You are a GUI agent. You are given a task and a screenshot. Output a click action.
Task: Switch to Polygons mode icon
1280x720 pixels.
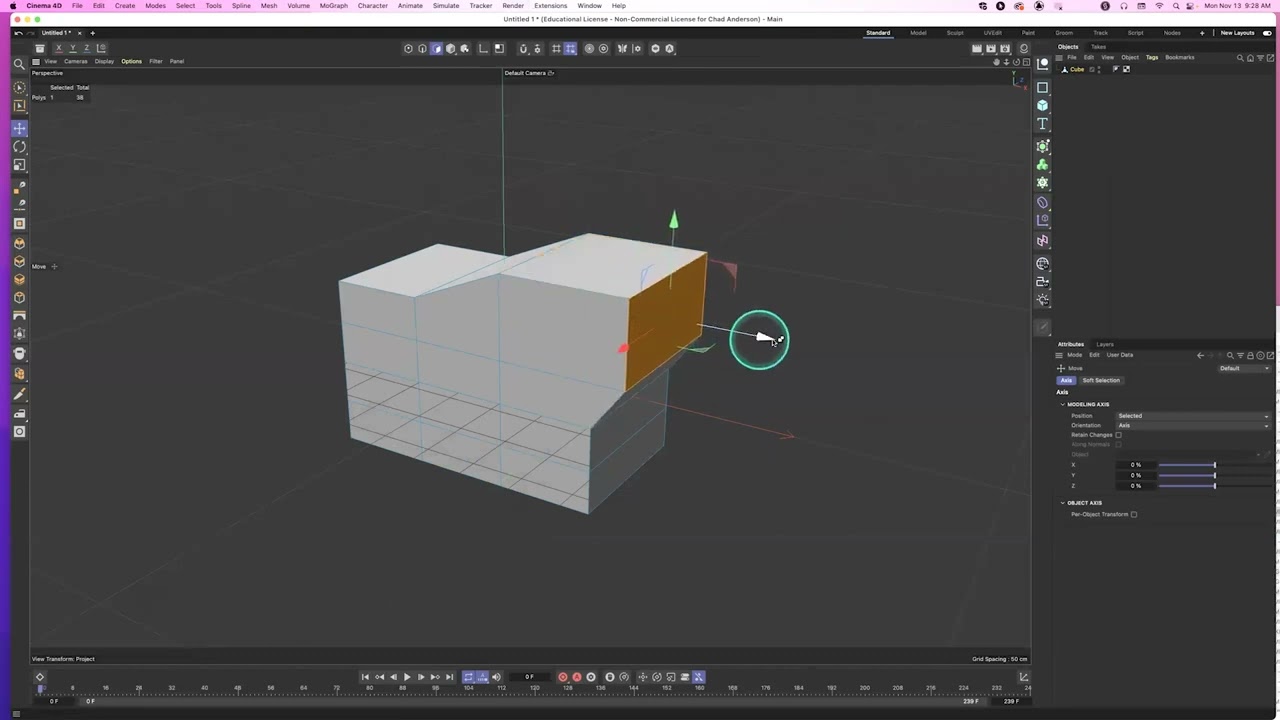tap(436, 48)
